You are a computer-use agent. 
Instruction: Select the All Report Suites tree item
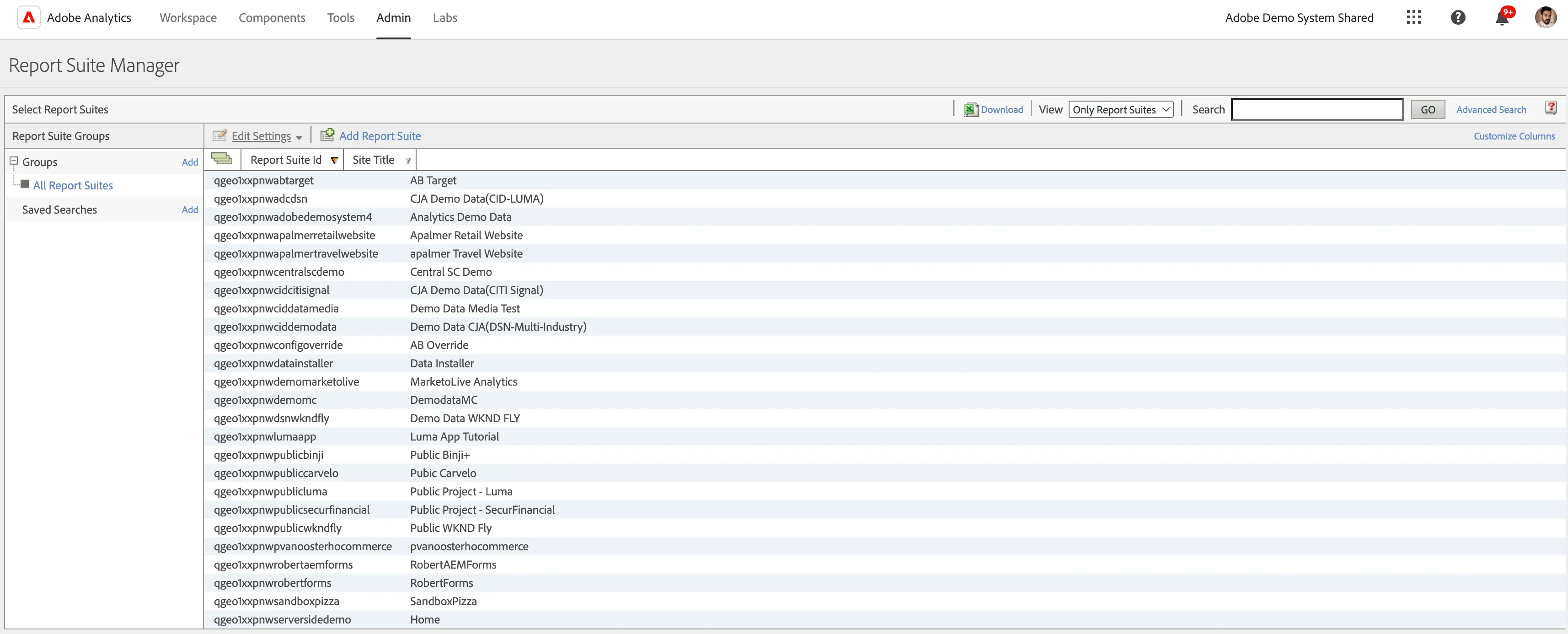(73, 185)
